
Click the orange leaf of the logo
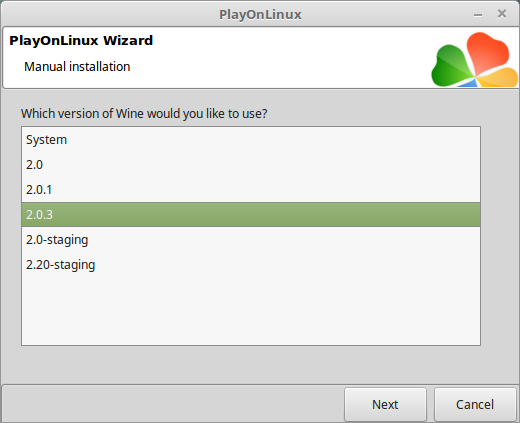click(498, 77)
